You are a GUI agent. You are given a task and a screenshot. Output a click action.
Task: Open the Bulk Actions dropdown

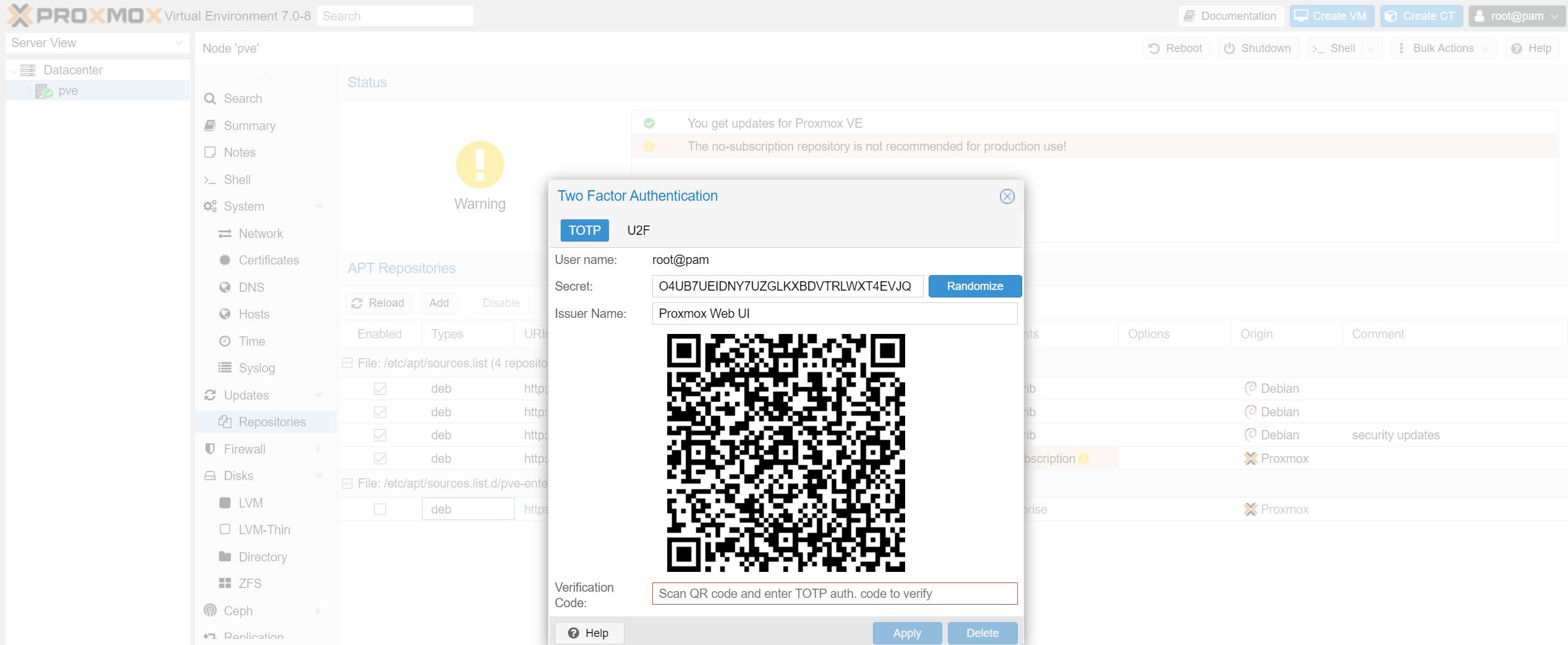1443,48
